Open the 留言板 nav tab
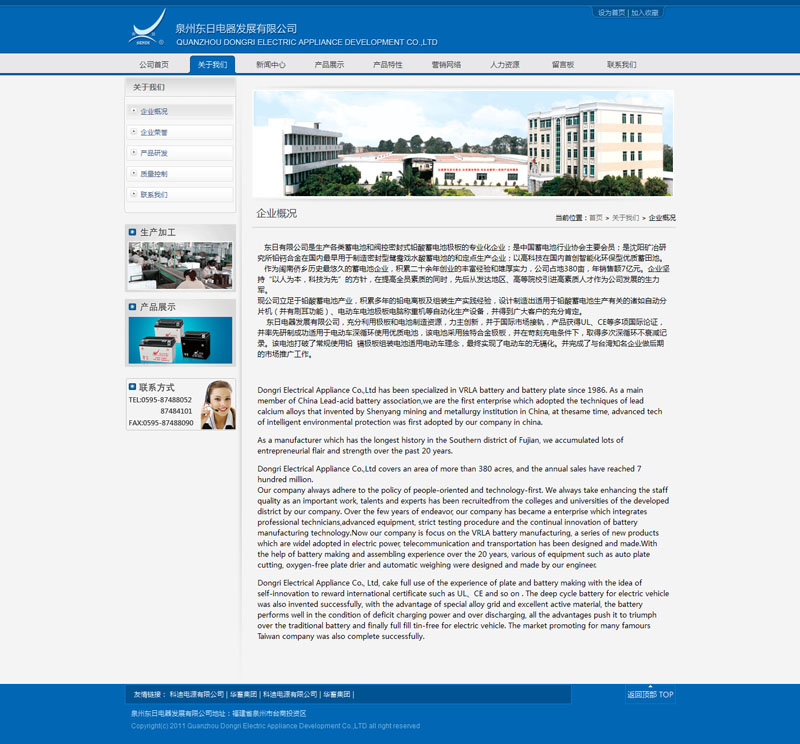This screenshot has height=744, width=800. [x=563, y=65]
